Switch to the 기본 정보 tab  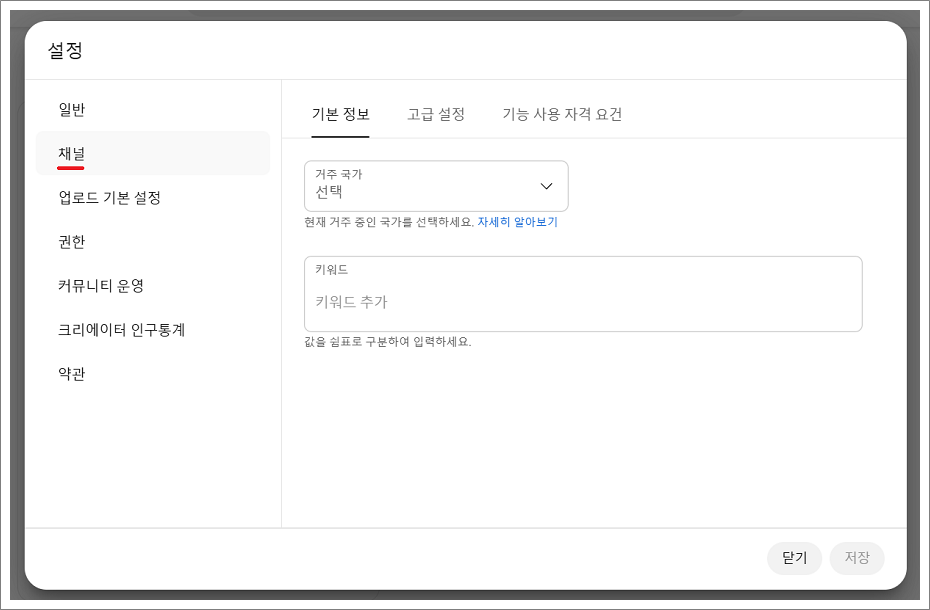(x=340, y=114)
